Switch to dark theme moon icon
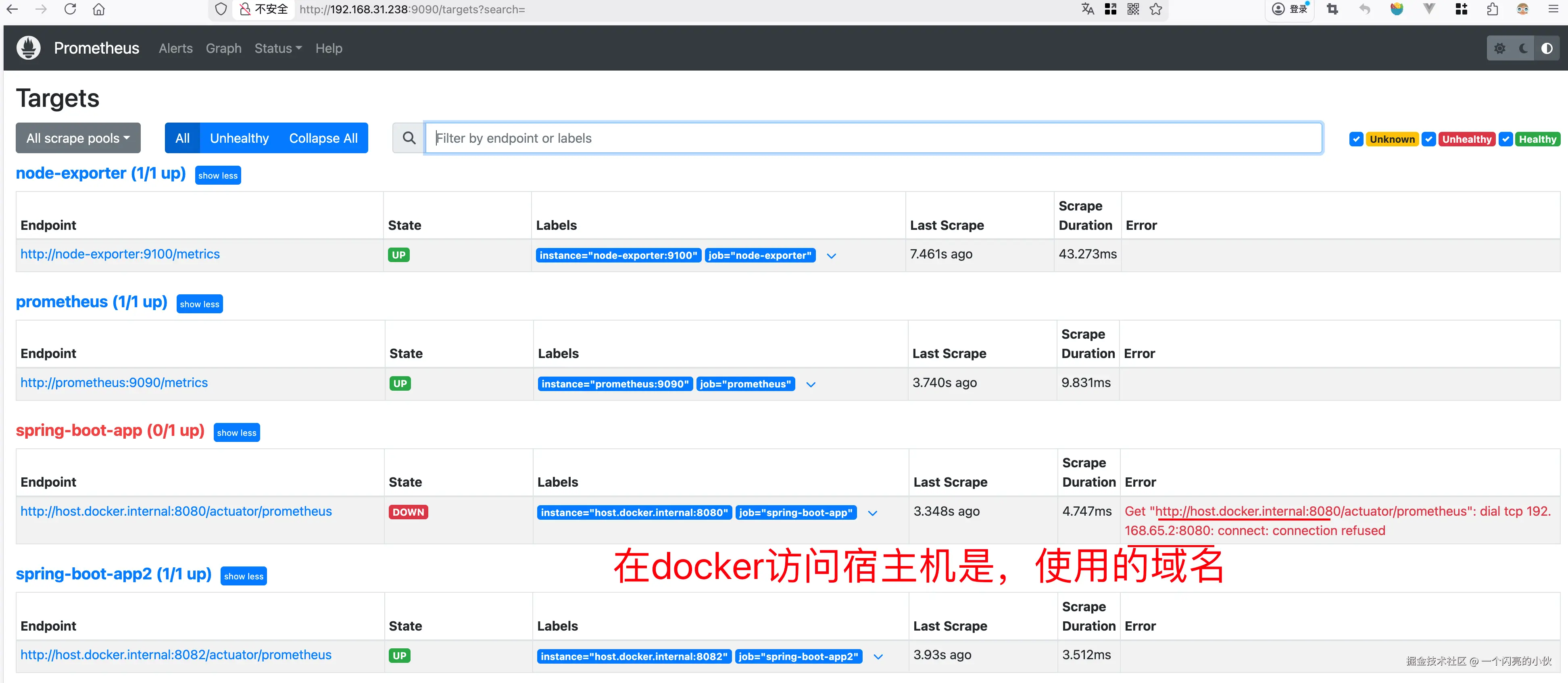 pyautogui.click(x=1523, y=49)
